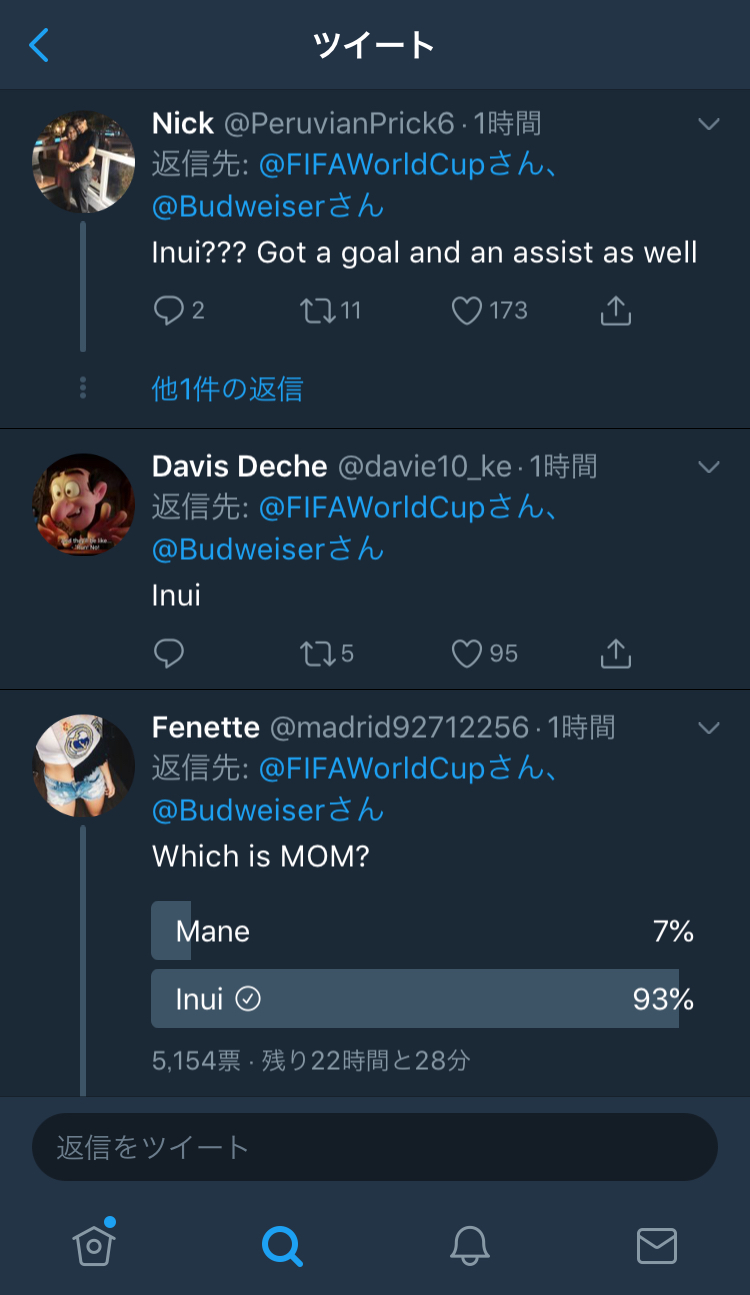Viewport: 750px width, 1295px height.
Task: Open the messages envelope tab
Action: click(x=656, y=1245)
